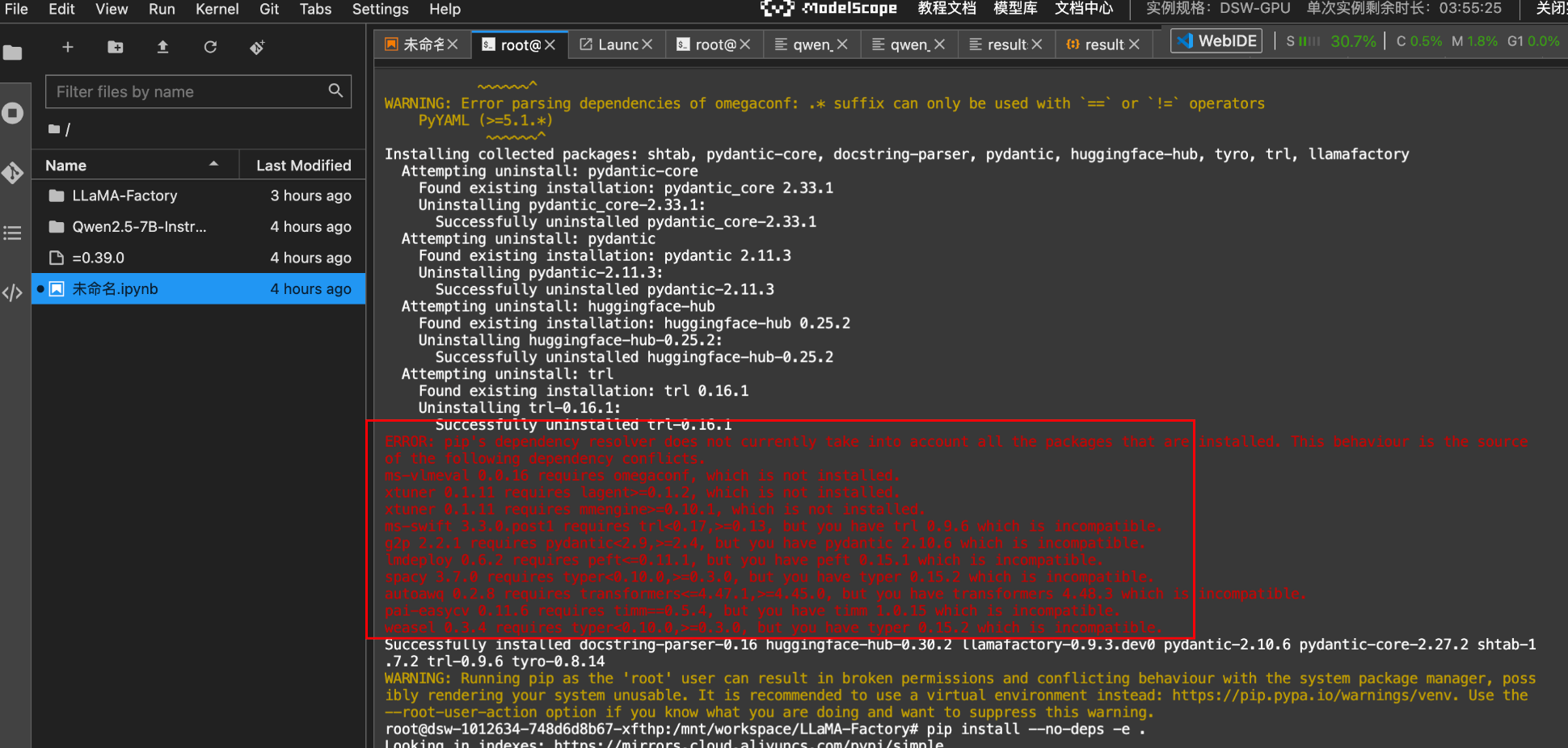Select the 未命名.ipynb file row

(x=199, y=288)
